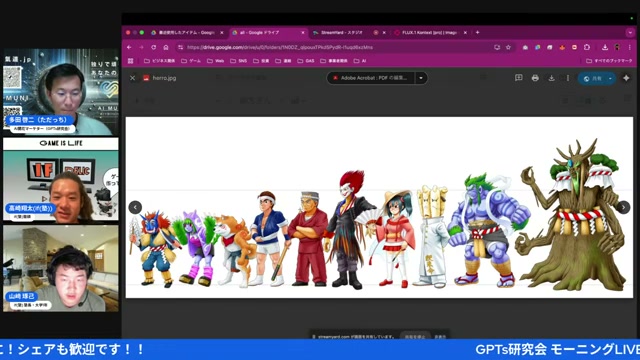Reload the Google Drive page
The width and height of the screenshot is (640, 360).
click(x=153, y=47)
